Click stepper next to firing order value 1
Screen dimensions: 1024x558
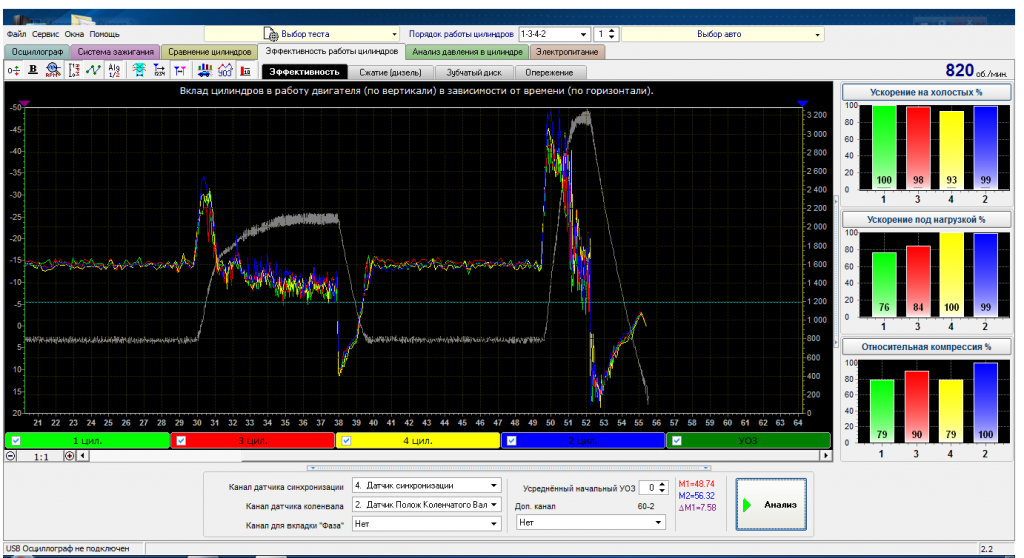[x=612, y=34]
